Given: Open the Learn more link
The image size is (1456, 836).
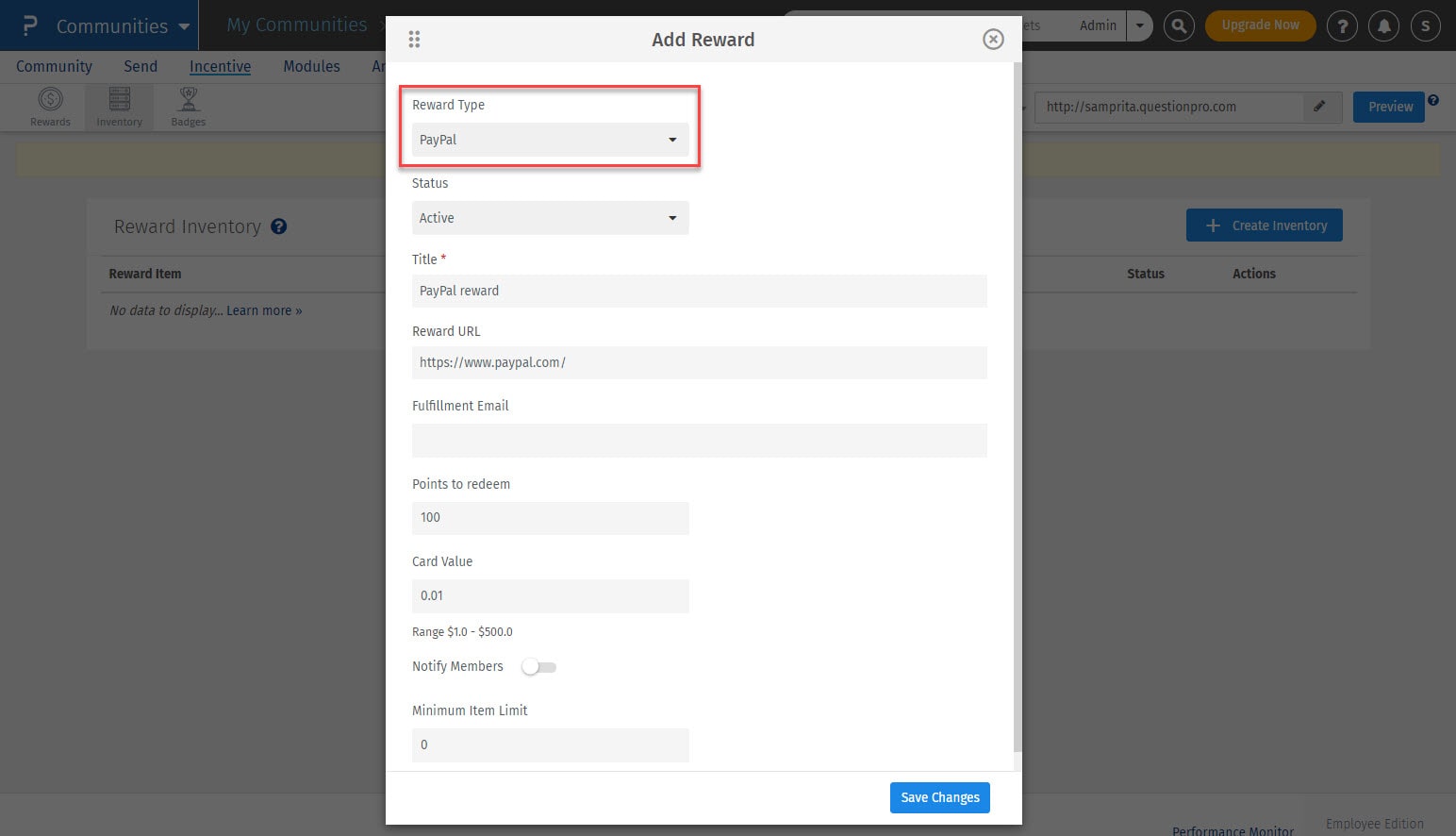Looking at the screenshot, I should (x=264, y=309).
